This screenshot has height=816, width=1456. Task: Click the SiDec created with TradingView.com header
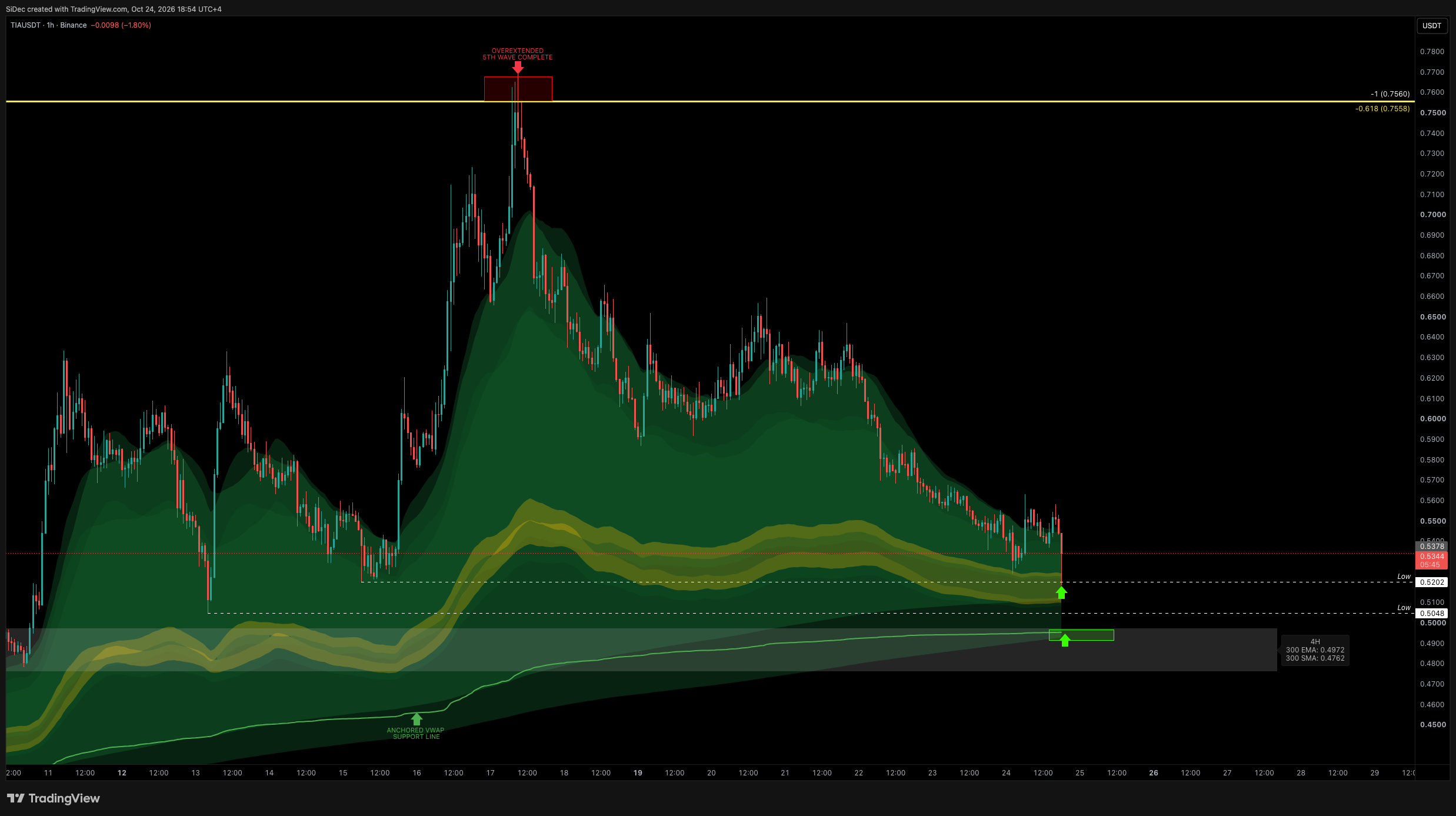[x=114, y=9]
